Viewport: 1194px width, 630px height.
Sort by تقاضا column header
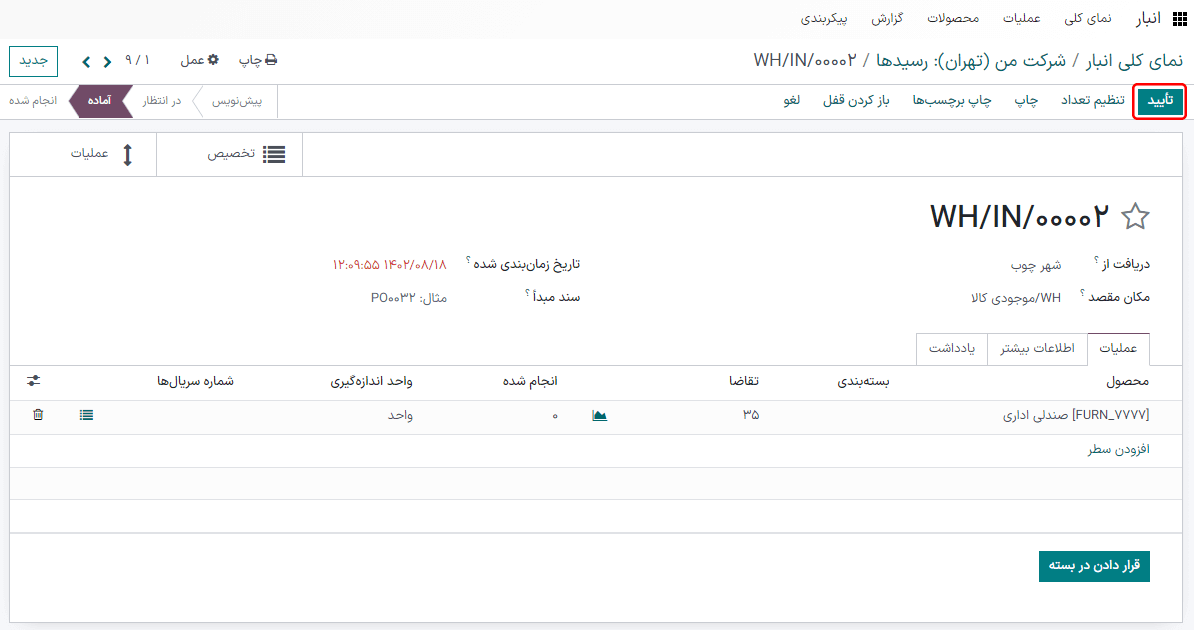click(x=743, y=381)
